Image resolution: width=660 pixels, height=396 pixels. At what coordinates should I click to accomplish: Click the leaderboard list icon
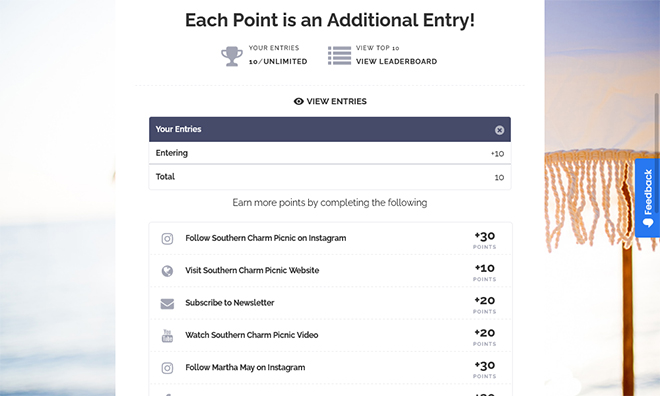point(339,56)
